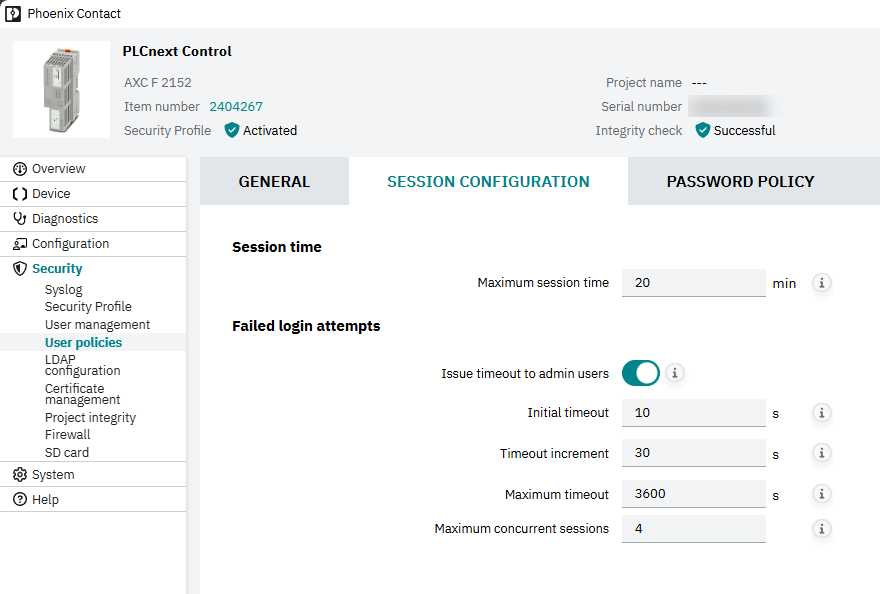Open info icon for Initial timeout
Screen dimensions: 880x594
tap(822, 413)
